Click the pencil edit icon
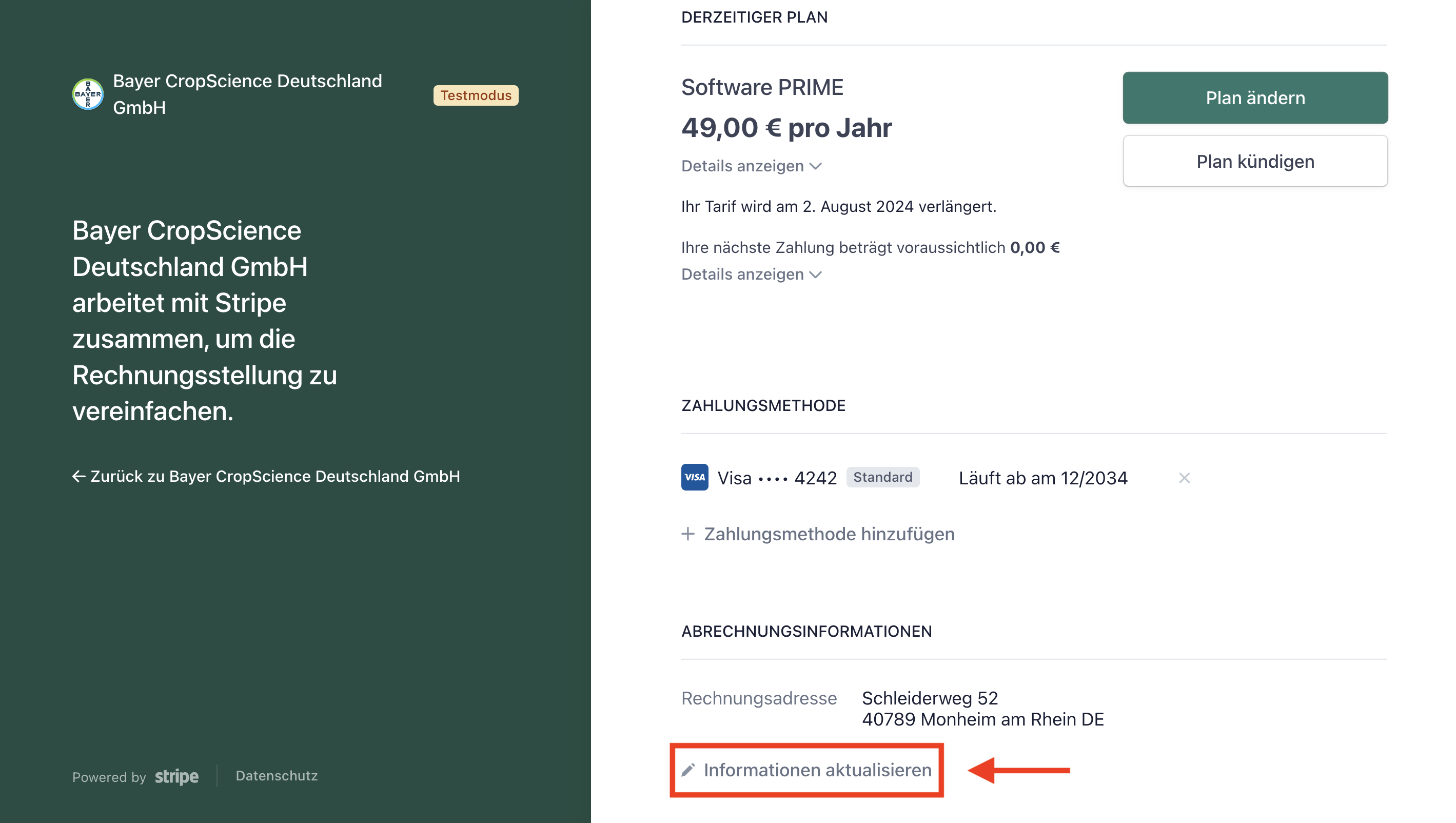The image size is (1456, 823). (x=688, y=770)
